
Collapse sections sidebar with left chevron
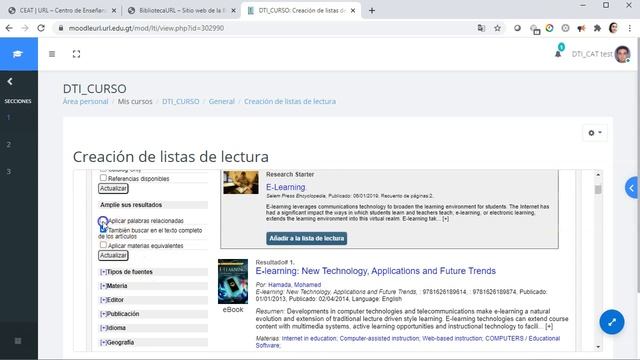10,82
